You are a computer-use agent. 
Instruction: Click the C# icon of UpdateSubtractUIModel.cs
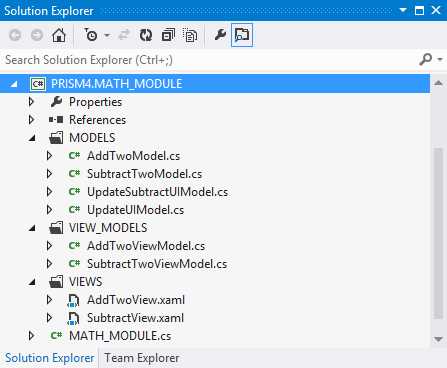click(74, 191)
